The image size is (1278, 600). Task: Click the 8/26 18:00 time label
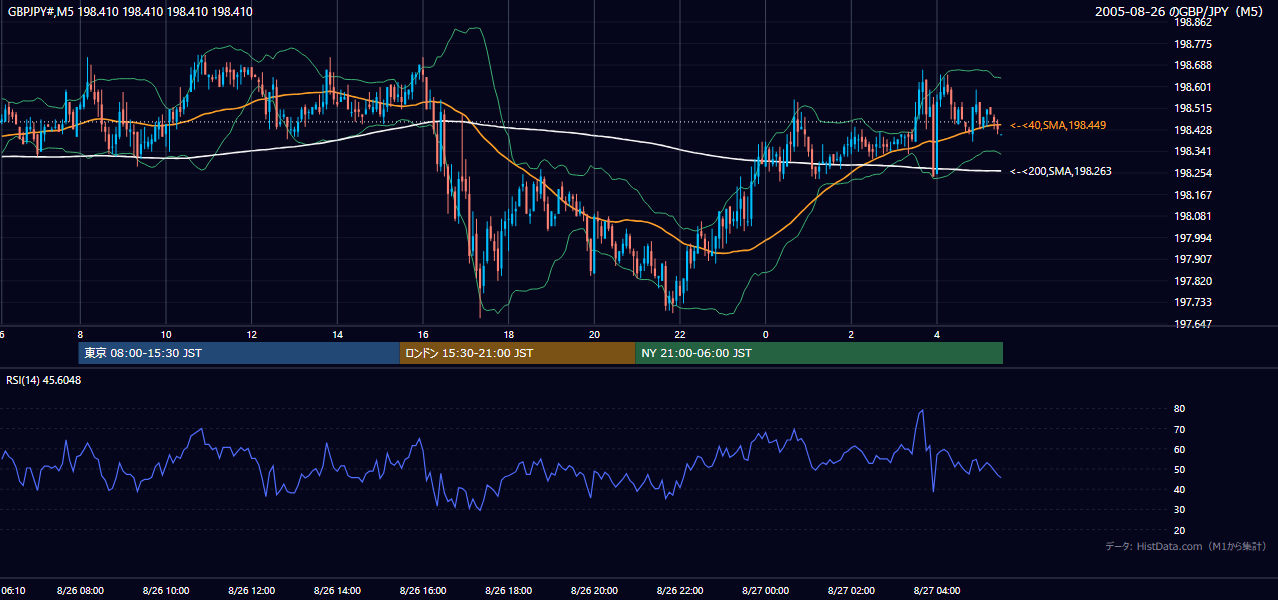508,590
